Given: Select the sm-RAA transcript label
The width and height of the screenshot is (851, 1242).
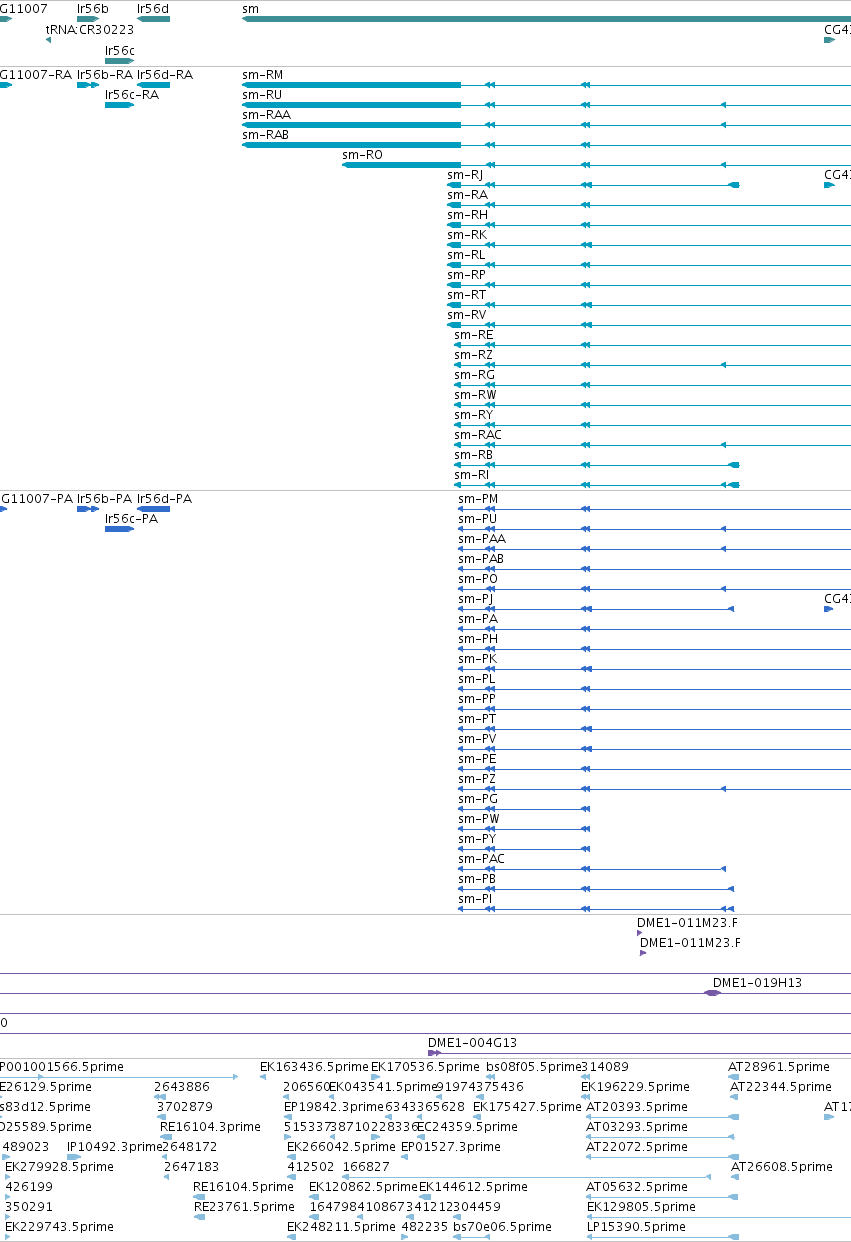Looking at the screenshot, I should pyautogui.click(x=266, y=115).
